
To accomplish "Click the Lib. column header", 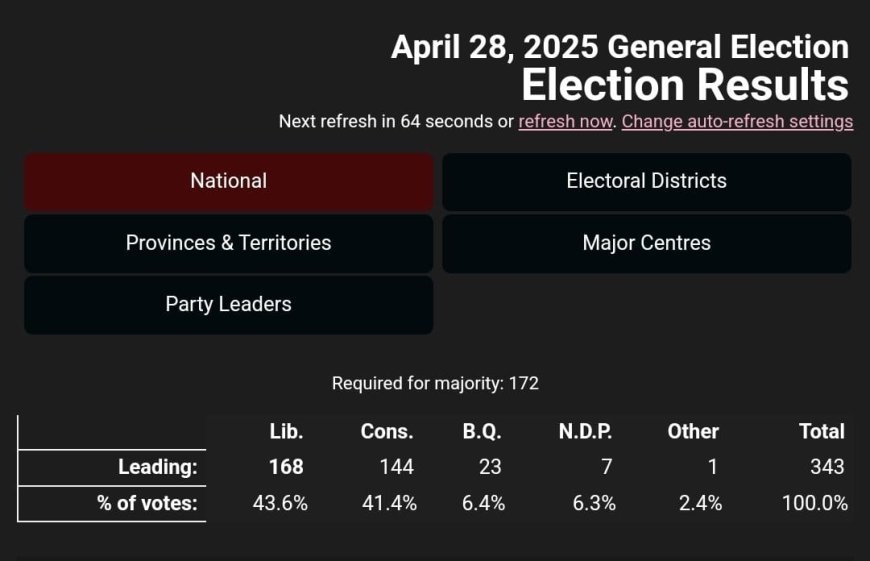I will [286, 431].
